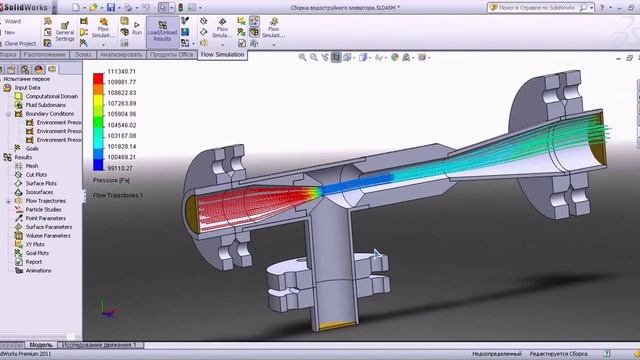Click the Undo arrow icon
Image resolution: width=640 pixels, height=360 pixels.
coord(146,7)
